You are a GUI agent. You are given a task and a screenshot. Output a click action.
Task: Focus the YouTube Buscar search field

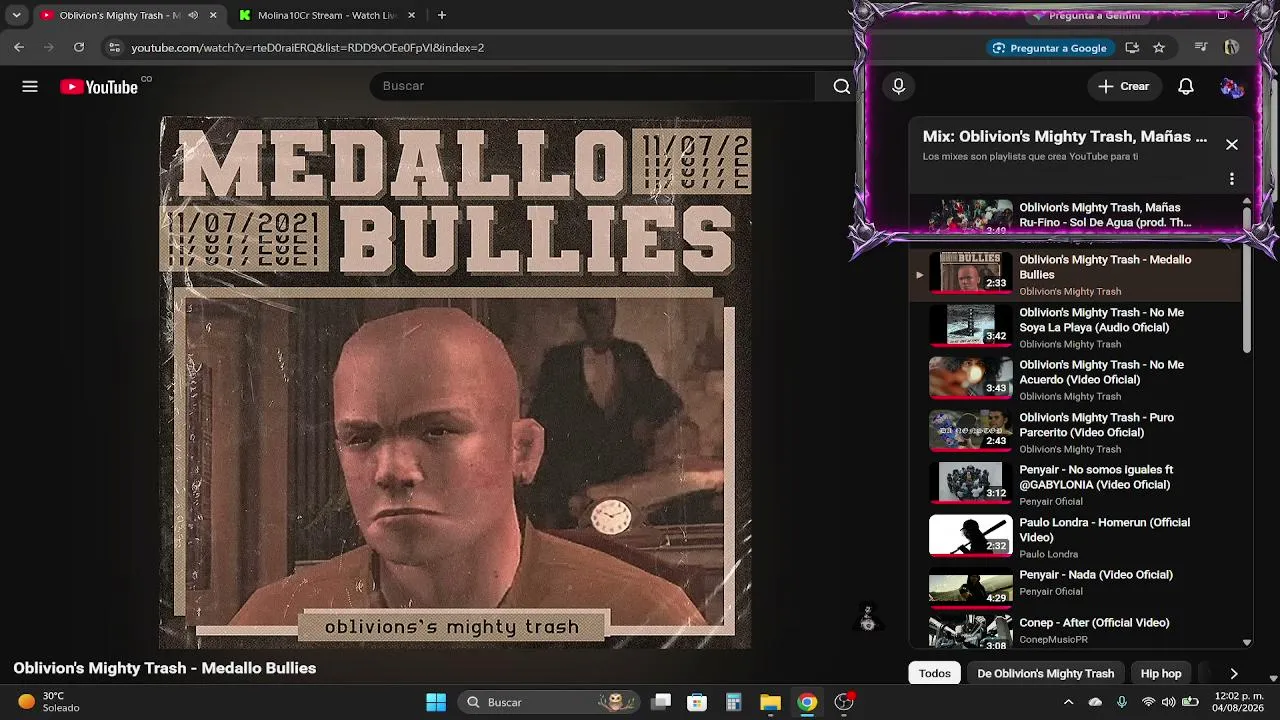592,87
